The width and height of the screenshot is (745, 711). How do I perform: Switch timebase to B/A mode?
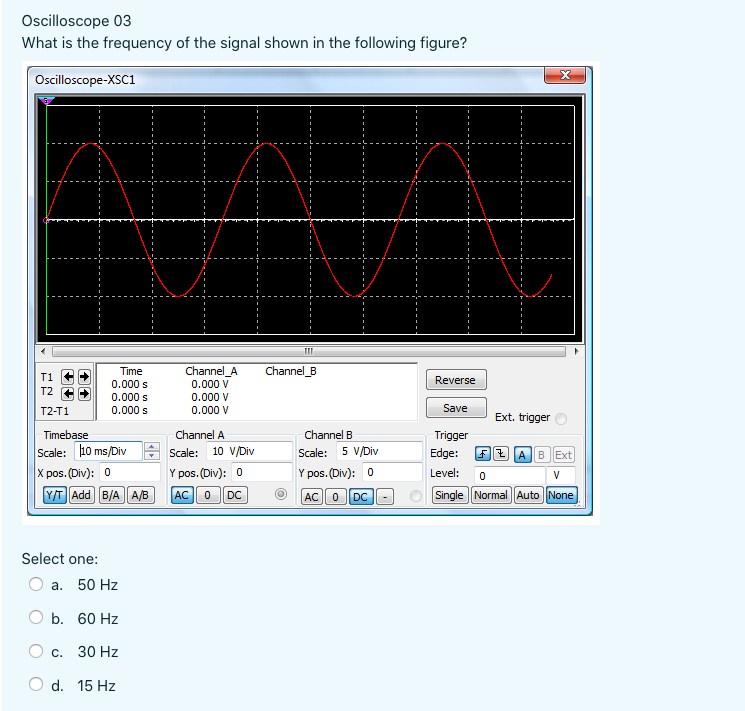point(111,495)
